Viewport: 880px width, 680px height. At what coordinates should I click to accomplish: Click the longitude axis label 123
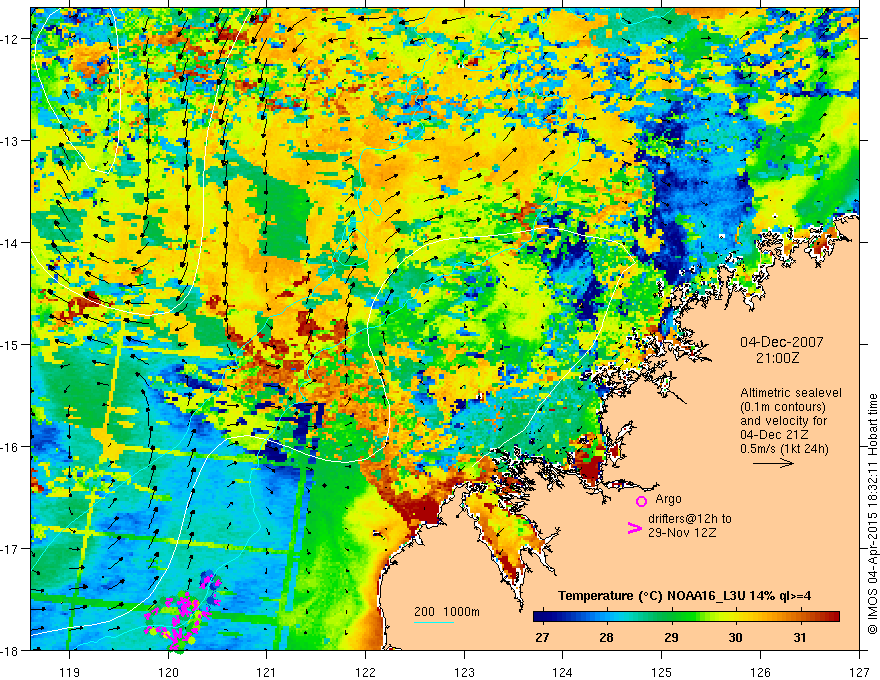coord(464,672)
